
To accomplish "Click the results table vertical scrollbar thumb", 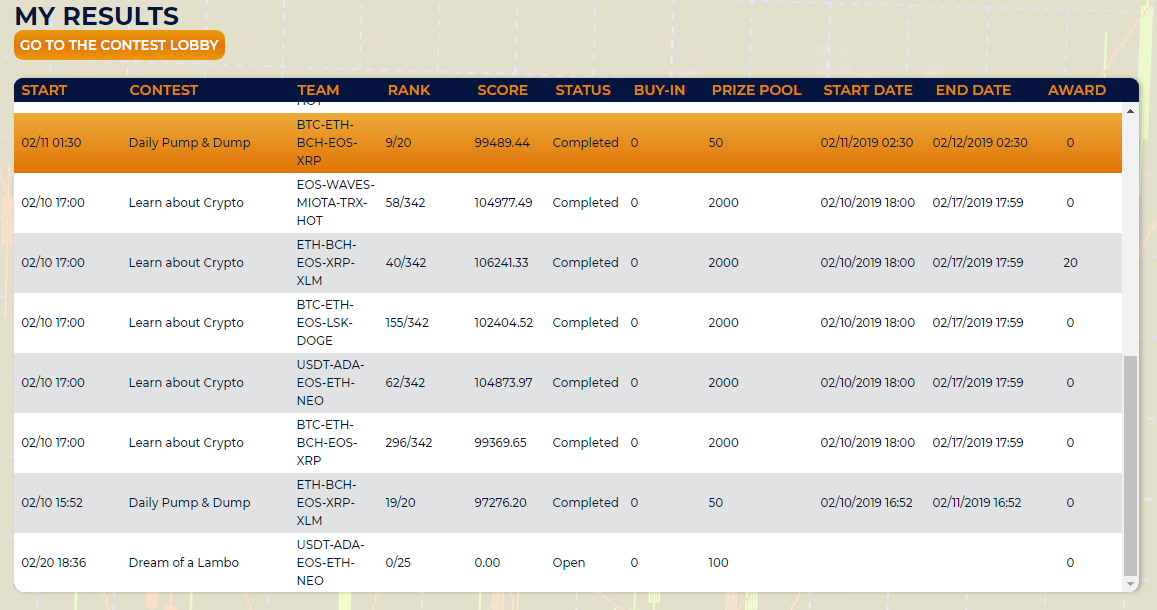I will [1130, 465].
